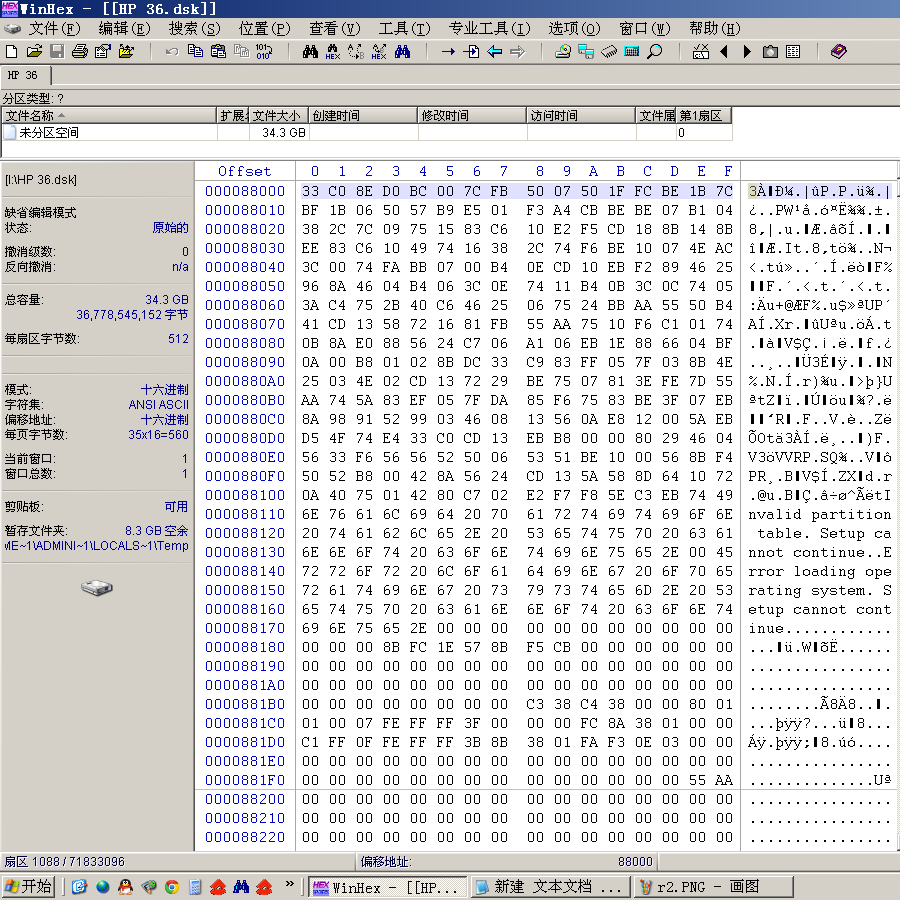Click the Find Text binoculars icon
Image resolution: width=900 pixels, height=900 pixels.
point(311,52)
